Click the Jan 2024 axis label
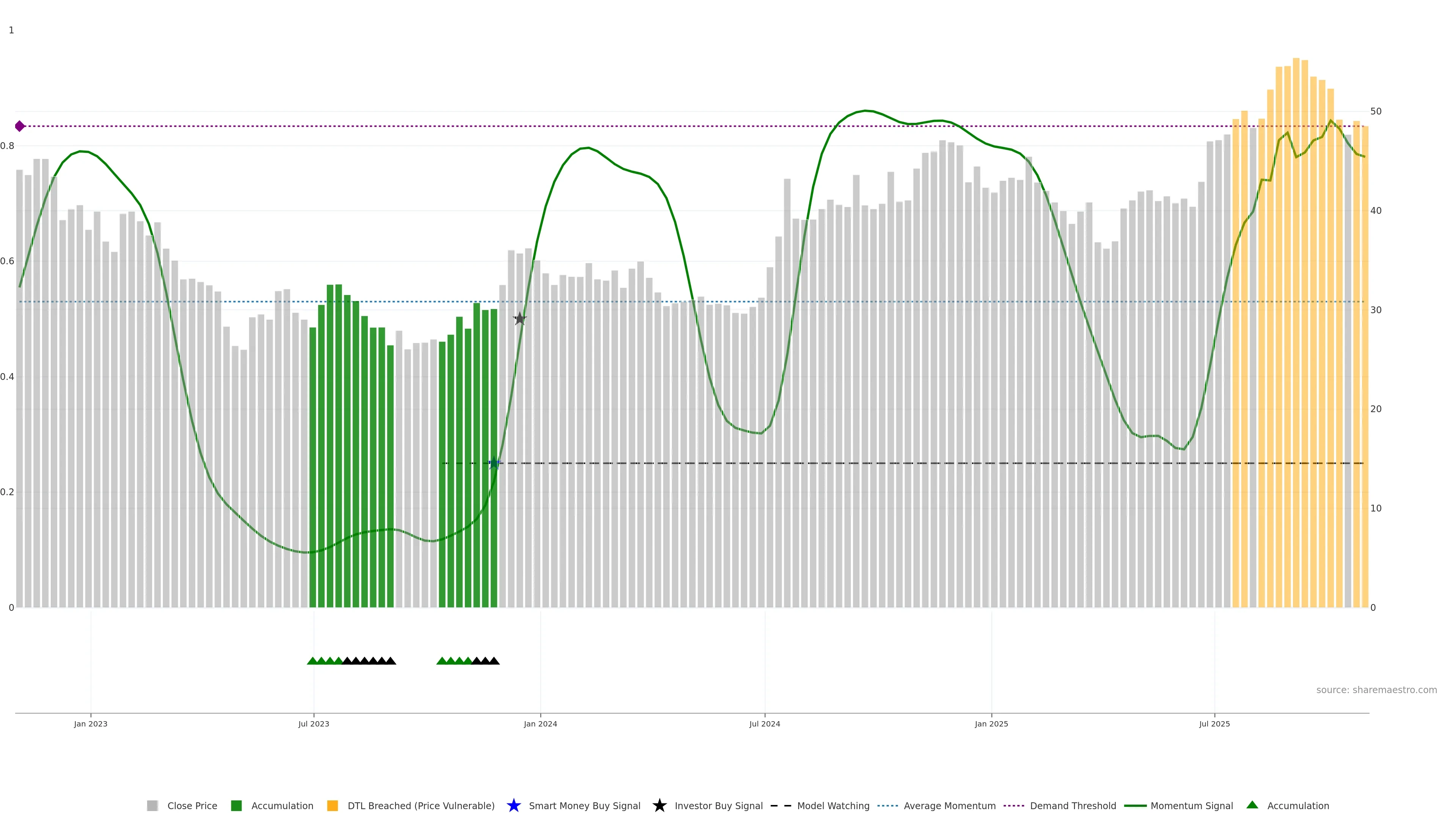 [540, 723]
